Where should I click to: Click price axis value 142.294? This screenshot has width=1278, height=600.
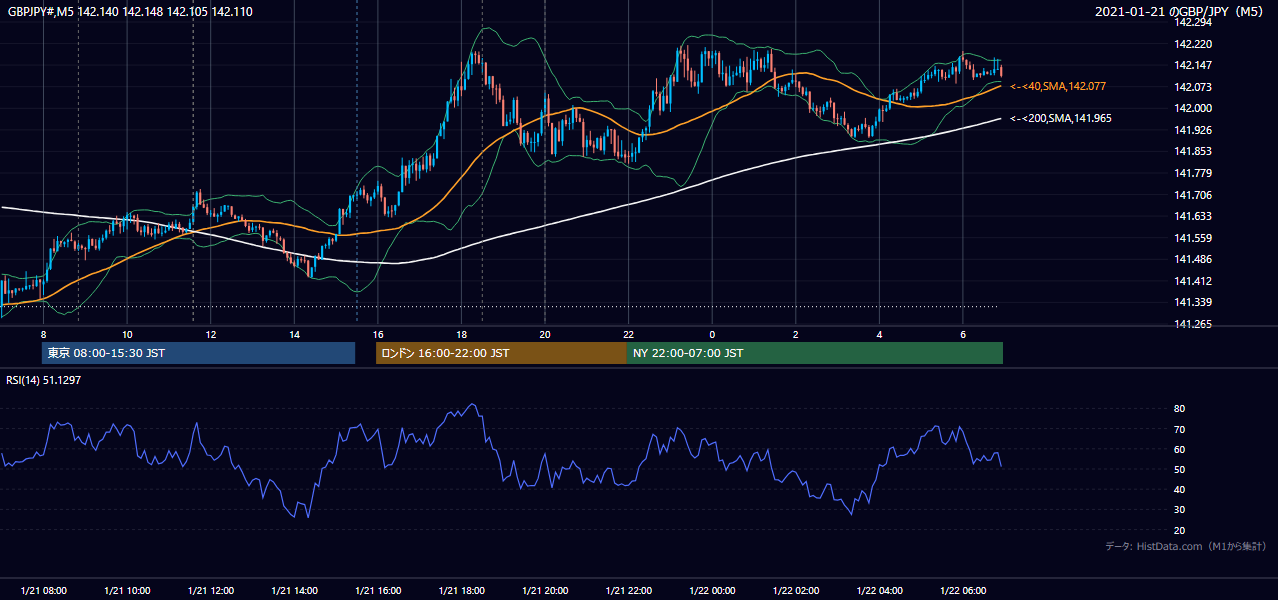(x=1193, y=22)
